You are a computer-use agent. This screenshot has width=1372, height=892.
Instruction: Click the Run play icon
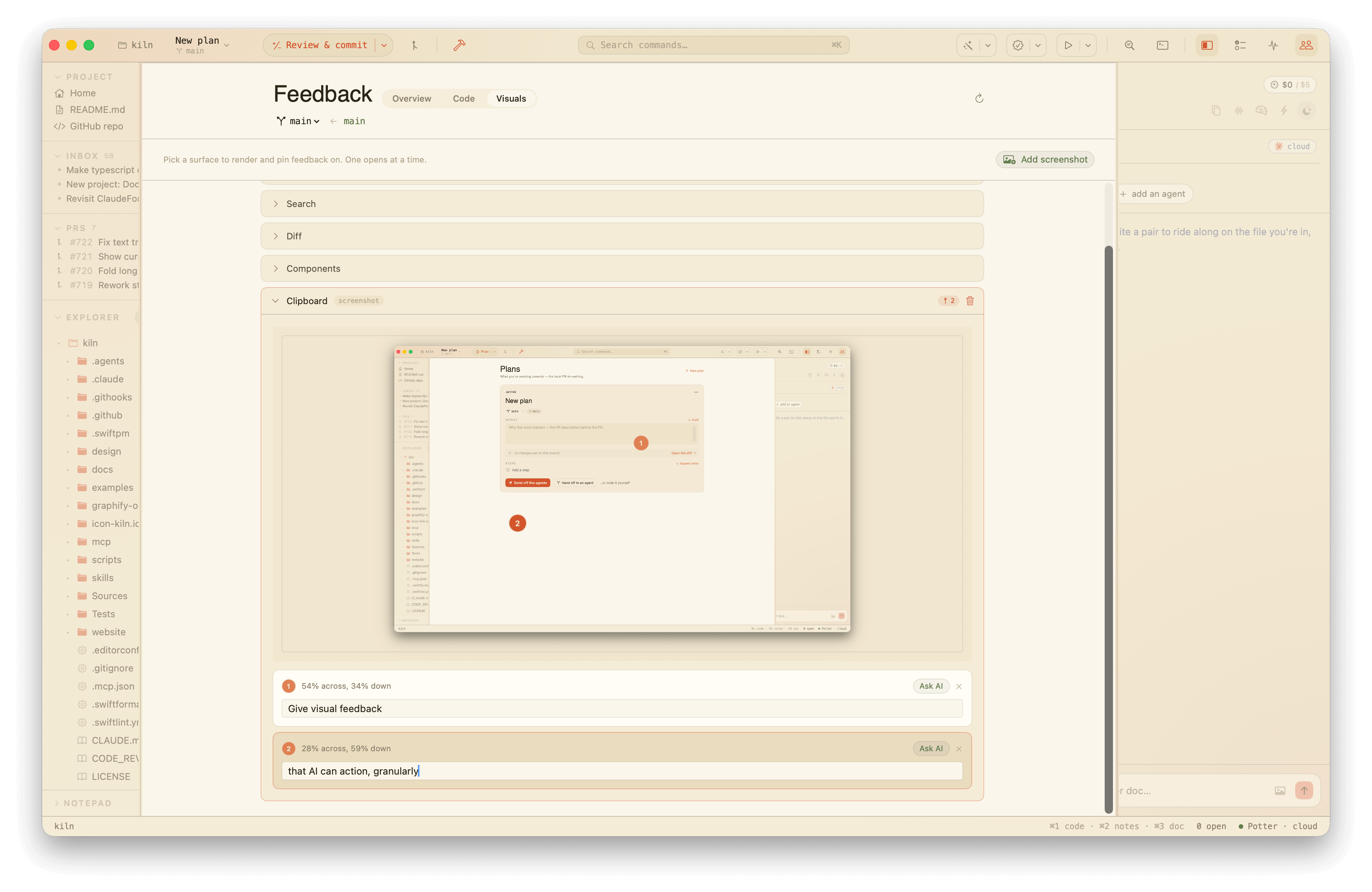pyautogui.click(x=1068, y=45)
